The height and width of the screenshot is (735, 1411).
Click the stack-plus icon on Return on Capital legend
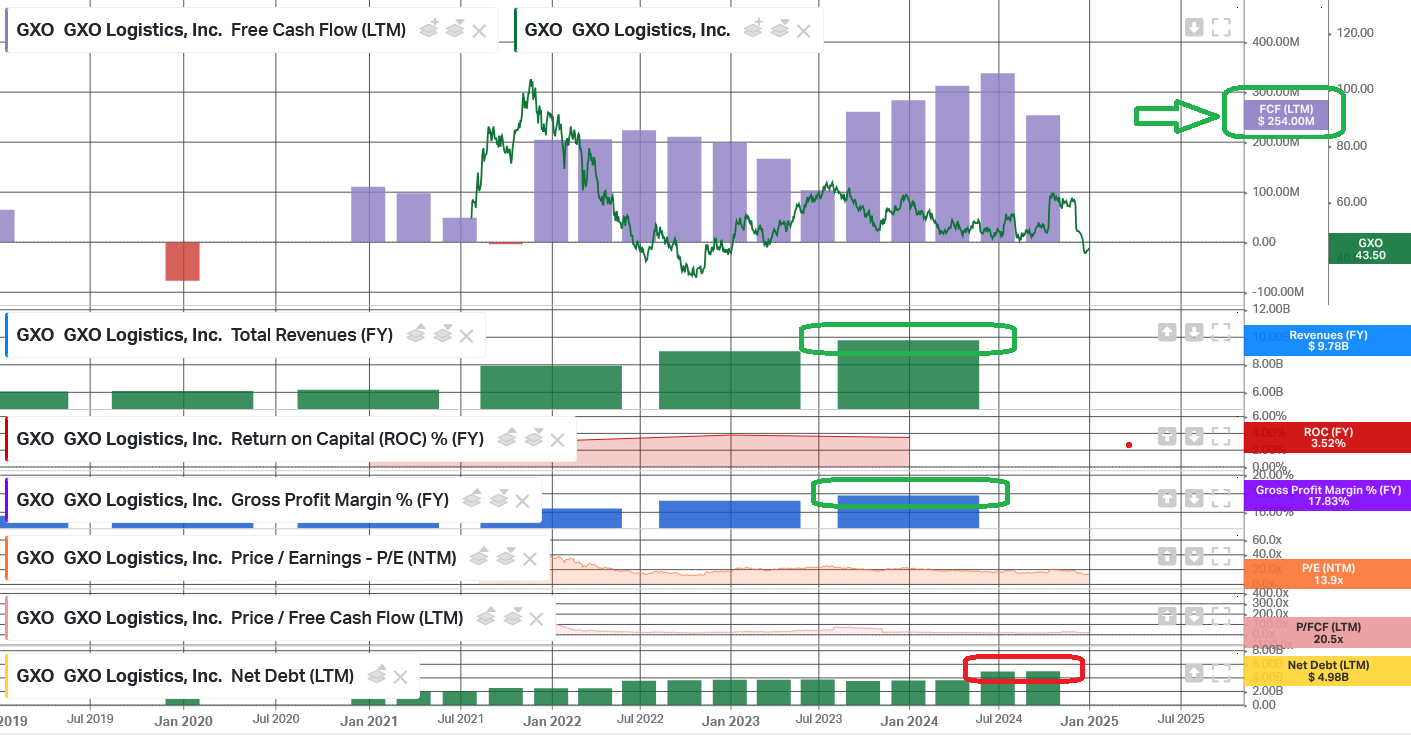click(507, 438)
